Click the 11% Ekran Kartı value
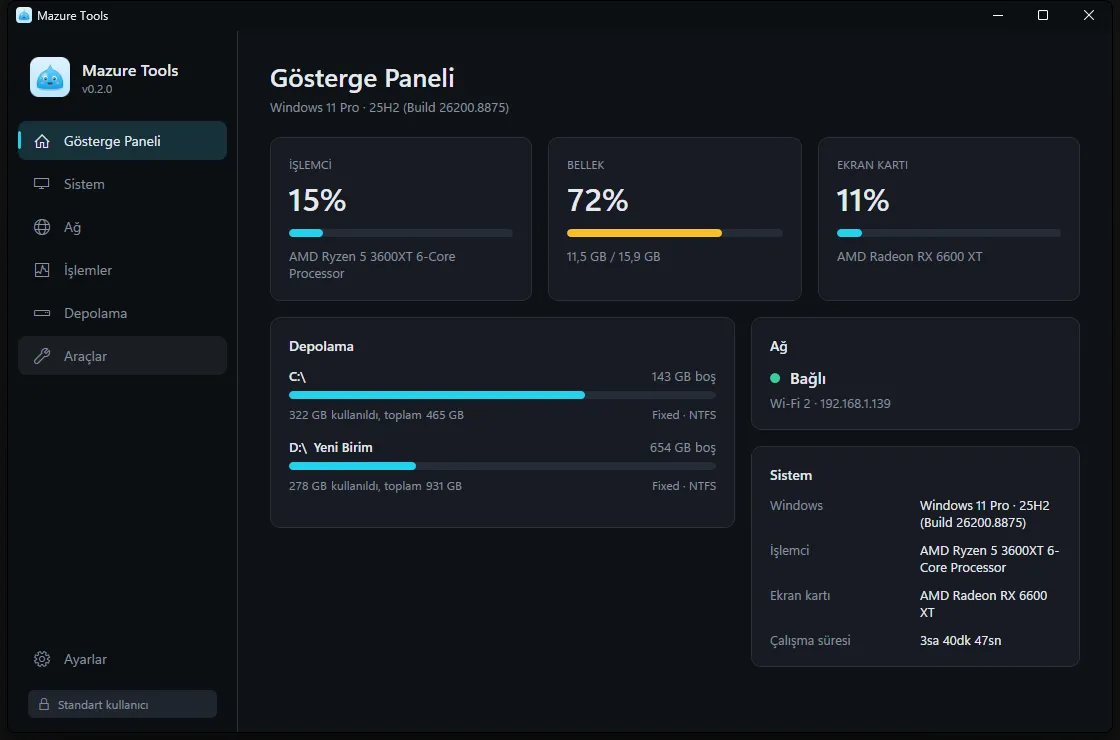 tap(863, 201)
